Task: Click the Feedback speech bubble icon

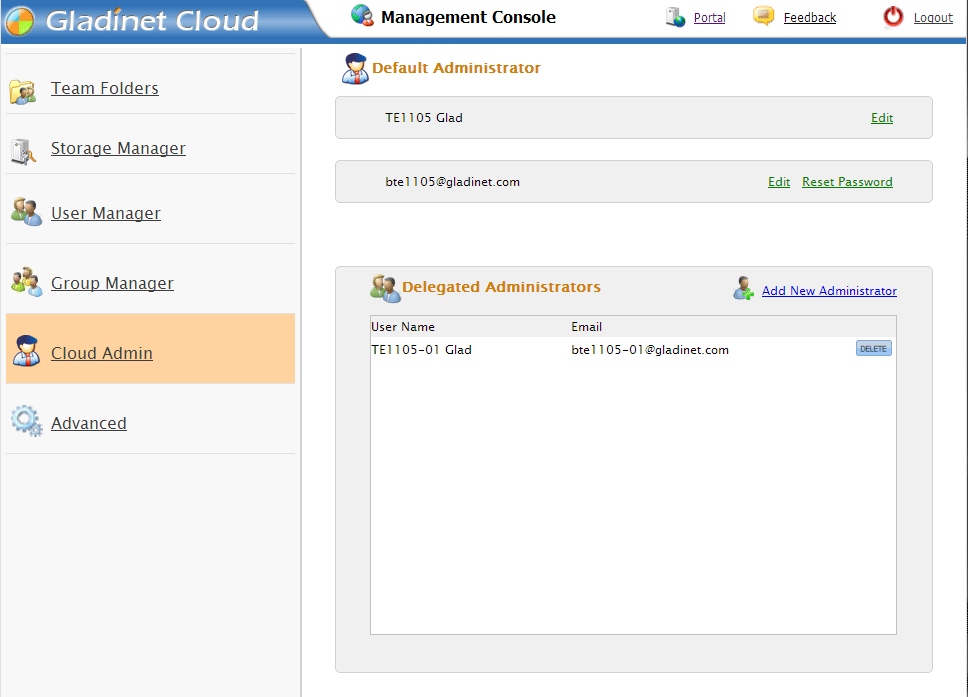Action: click(764, 16)
